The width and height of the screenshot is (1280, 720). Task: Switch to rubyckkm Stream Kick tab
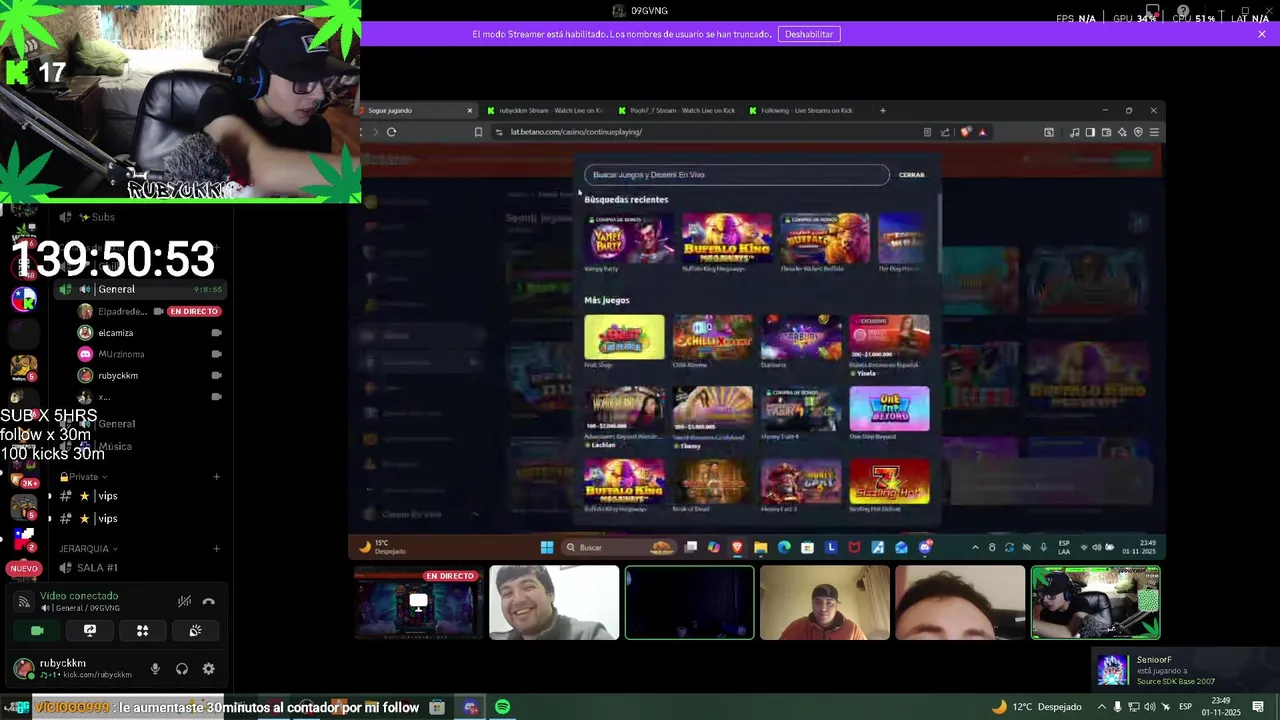pos(545,110)
